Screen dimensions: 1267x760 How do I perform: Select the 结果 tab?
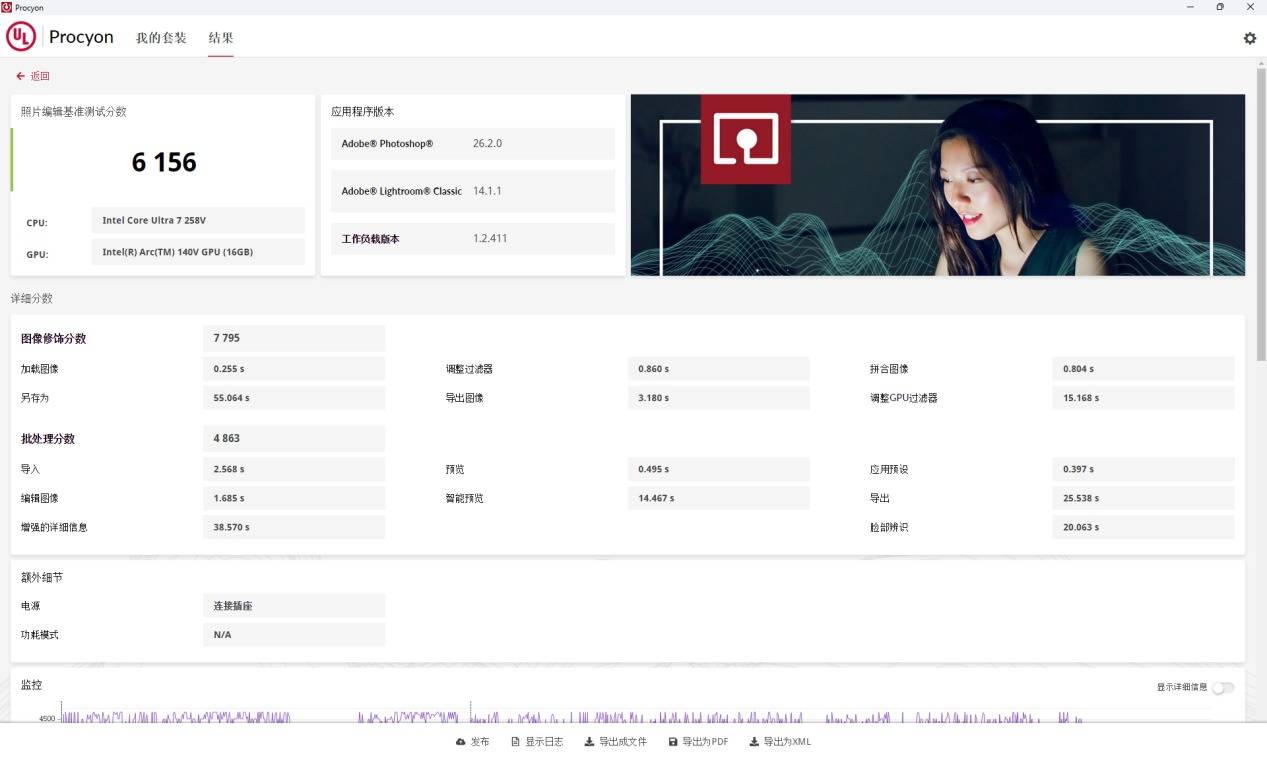tap(220, 38)
